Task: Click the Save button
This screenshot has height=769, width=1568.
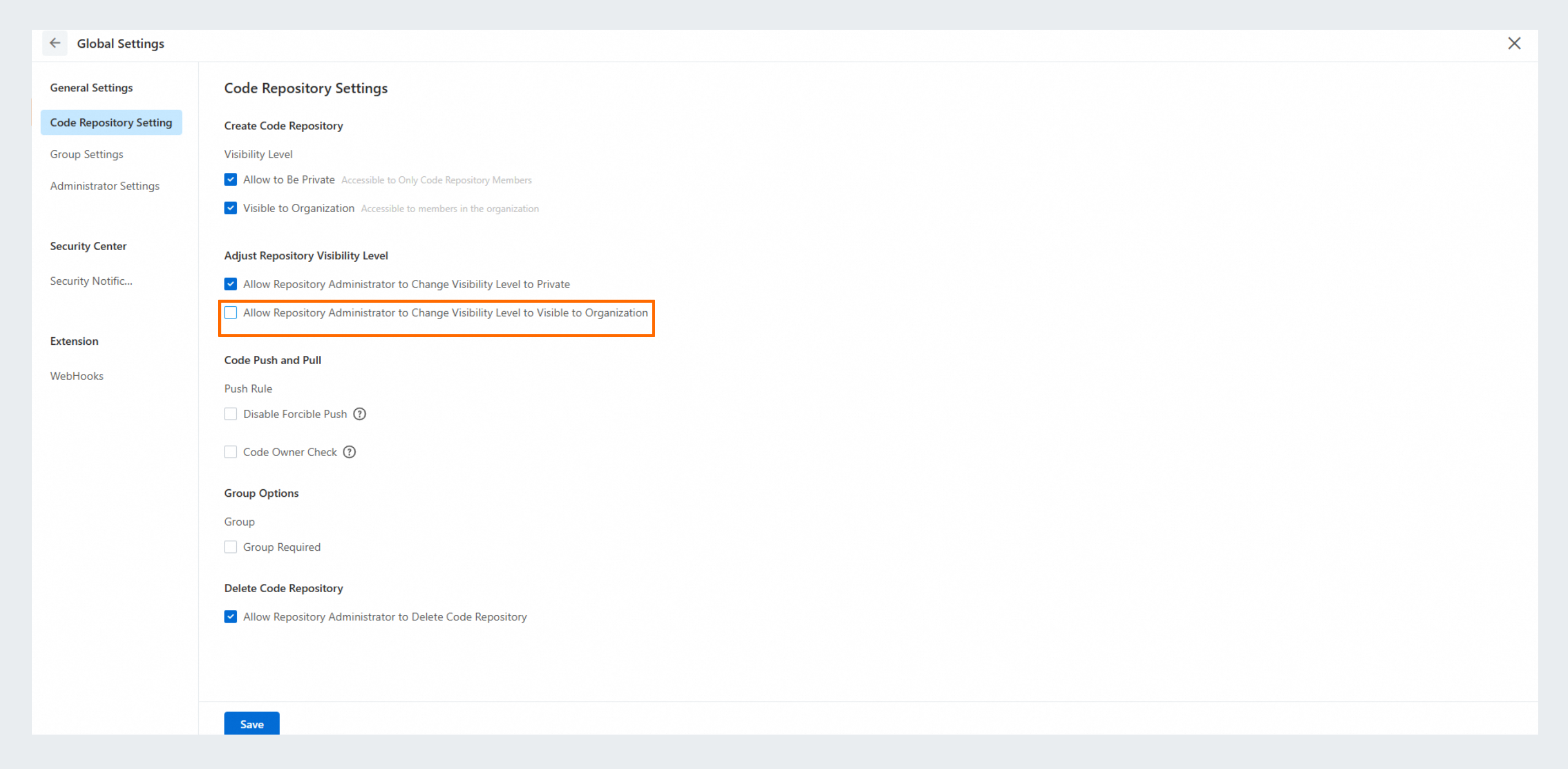Action: (252, 723)
